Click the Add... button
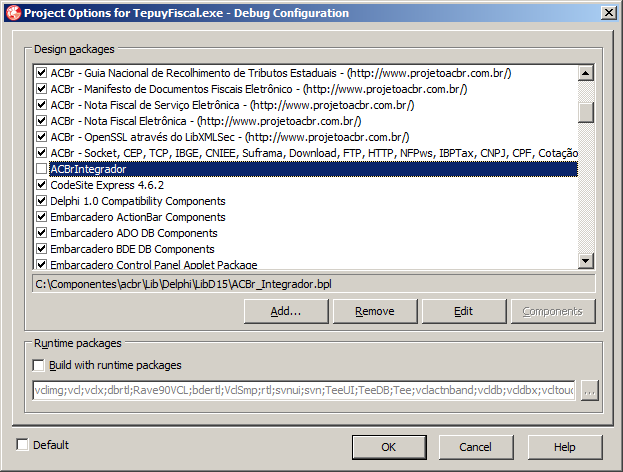 286,311
